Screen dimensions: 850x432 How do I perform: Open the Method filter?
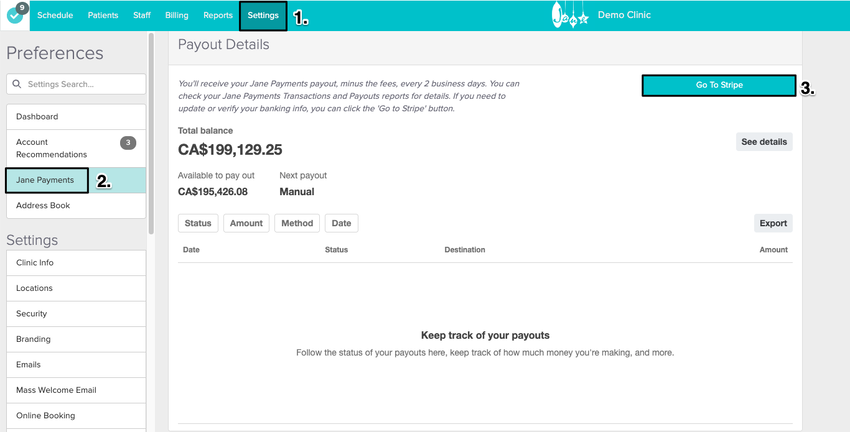click(x=297, y=223)
